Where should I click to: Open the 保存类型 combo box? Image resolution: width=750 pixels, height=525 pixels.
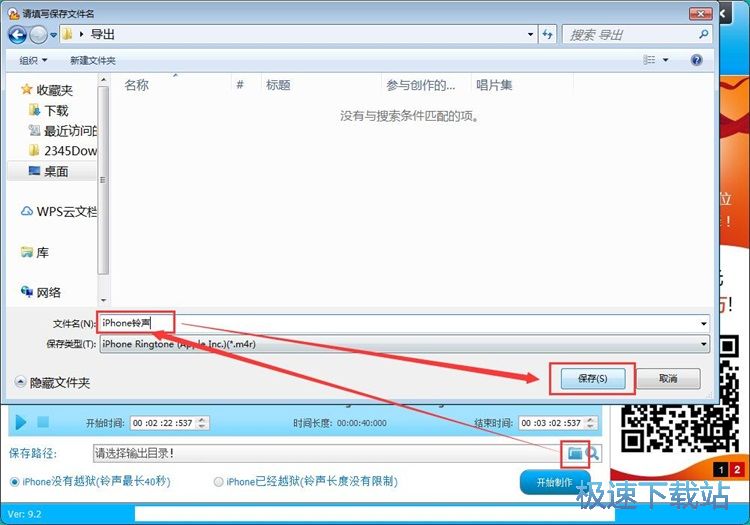coord(404,344)
